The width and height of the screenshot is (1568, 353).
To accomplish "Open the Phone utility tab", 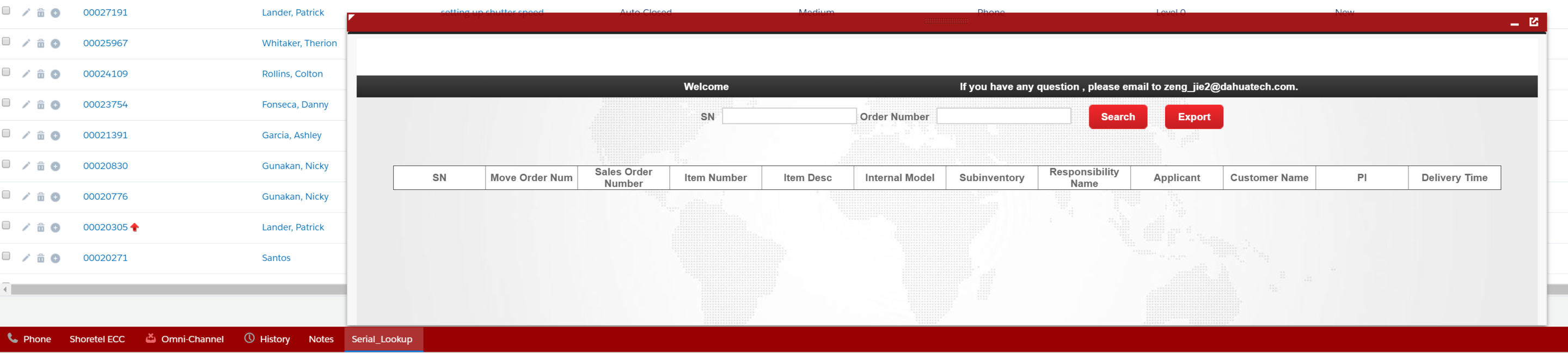I will [x=29, y=339].
